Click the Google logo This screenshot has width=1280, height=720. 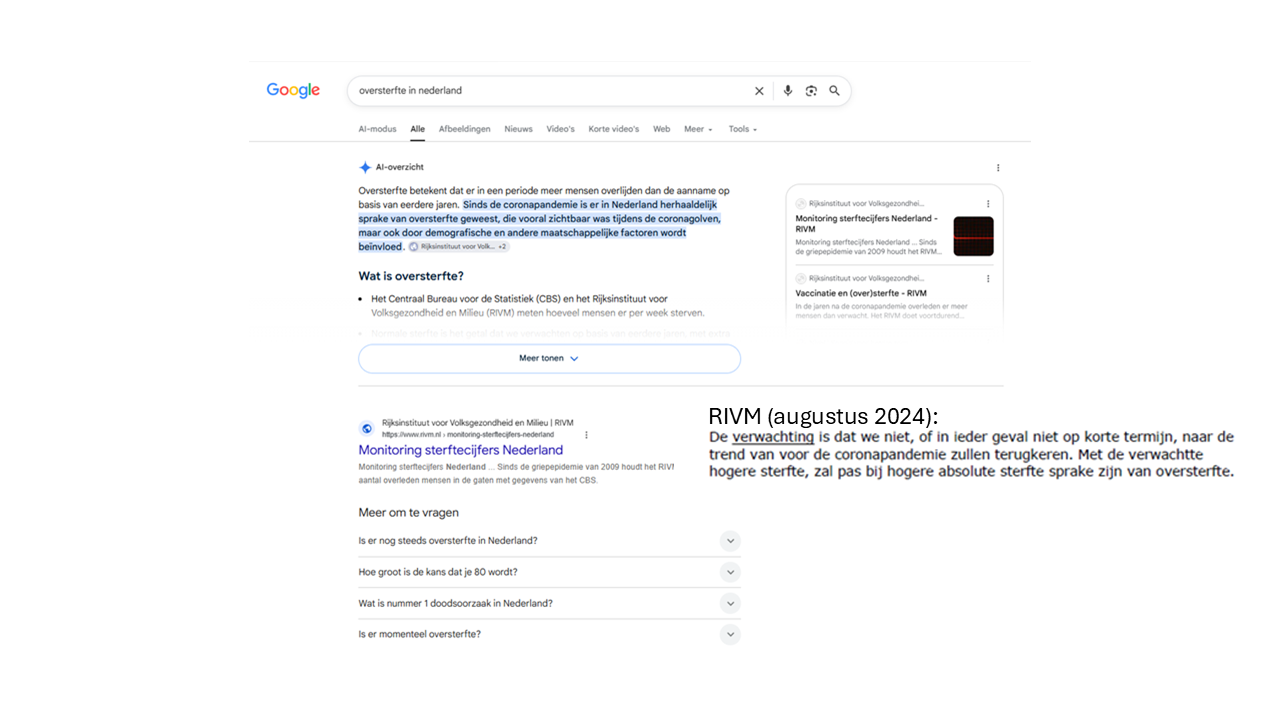293,91
